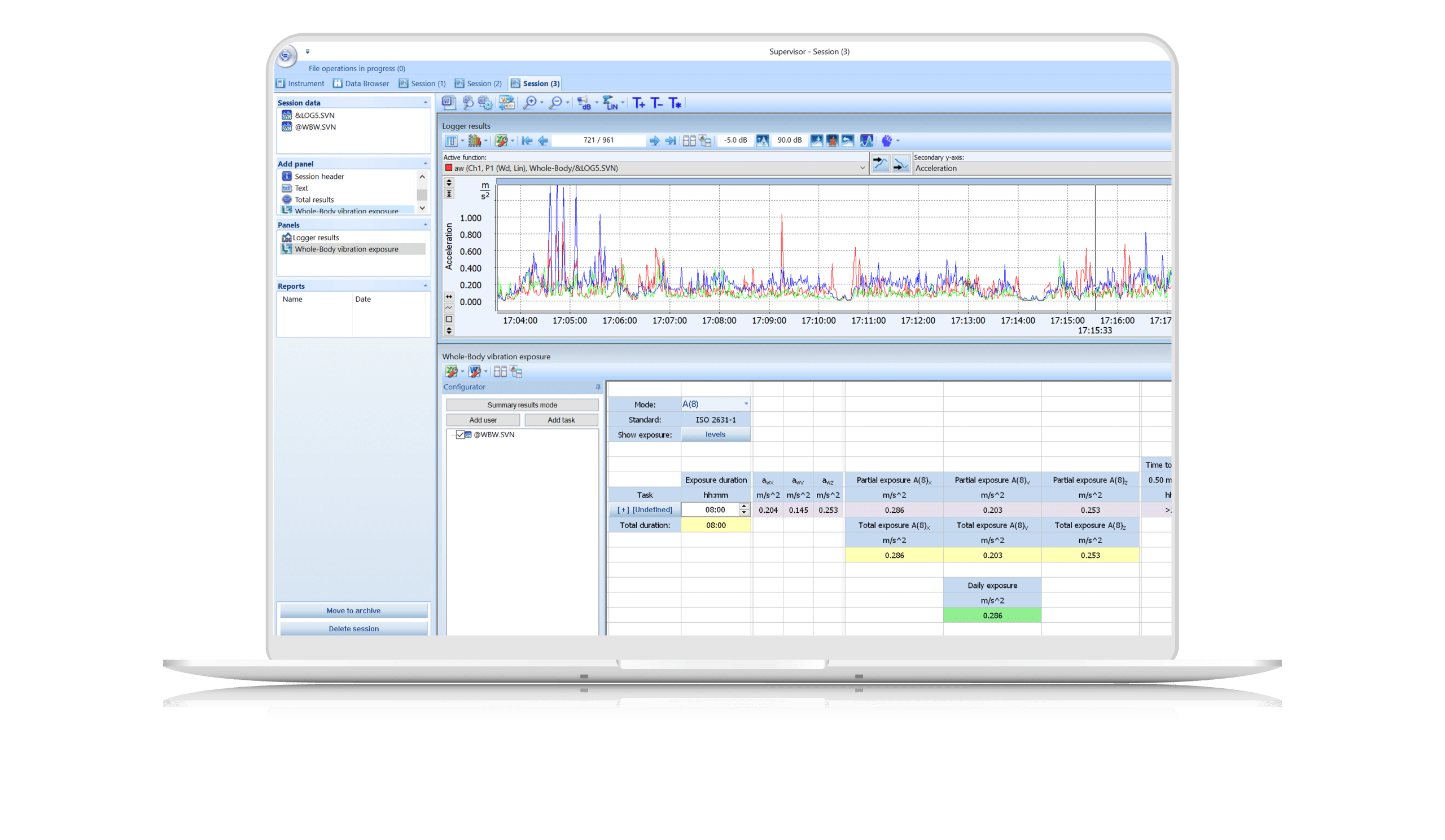Click the T+ increase text size icon

(639, 103)
